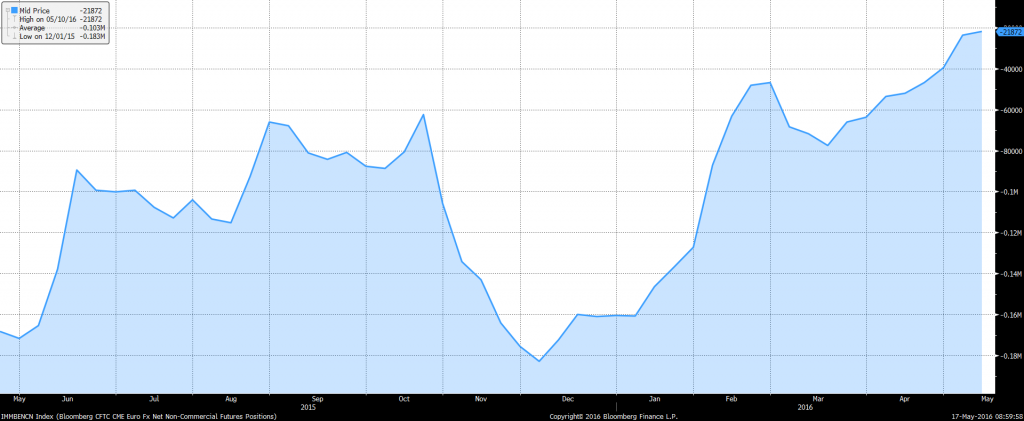The height and width of the screenshot is (421, 1024).
Task: Click the -0.12M y-axis label
Action: 1011,233
